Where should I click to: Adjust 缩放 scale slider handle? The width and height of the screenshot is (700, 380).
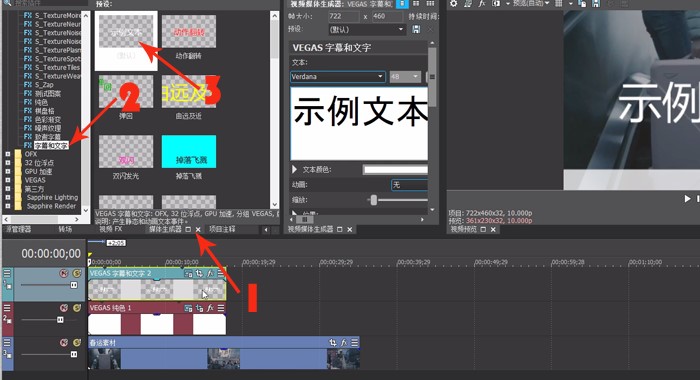tap(374, 200)
